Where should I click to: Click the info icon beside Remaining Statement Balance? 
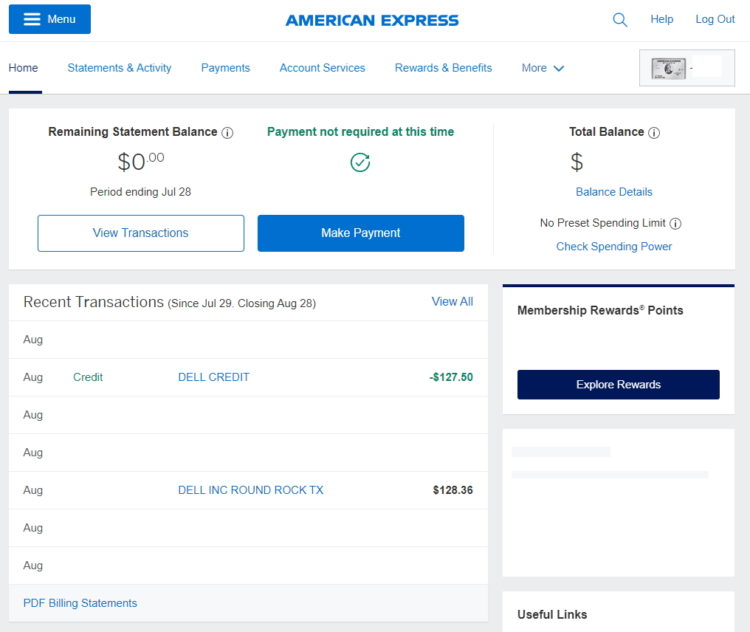pos(227,133)
